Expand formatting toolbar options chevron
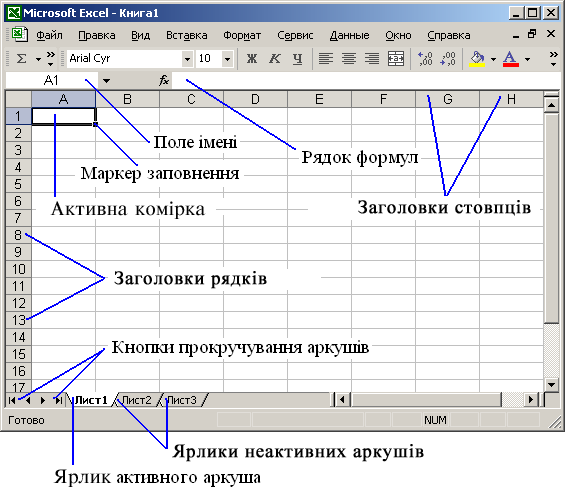 [553, 59]
